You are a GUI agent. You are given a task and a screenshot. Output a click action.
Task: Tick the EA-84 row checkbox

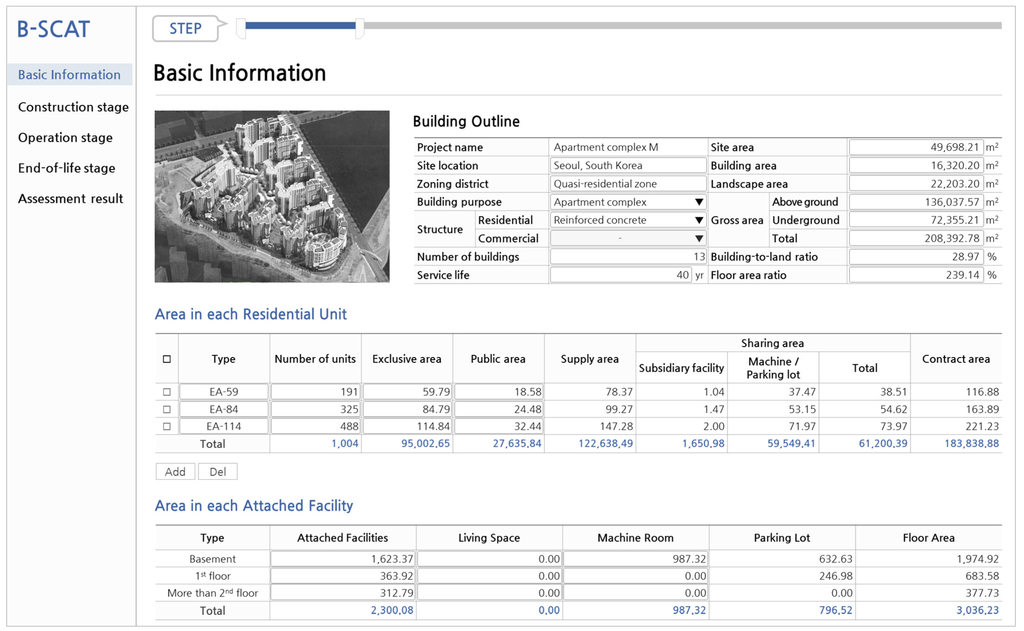pos(167,409)
